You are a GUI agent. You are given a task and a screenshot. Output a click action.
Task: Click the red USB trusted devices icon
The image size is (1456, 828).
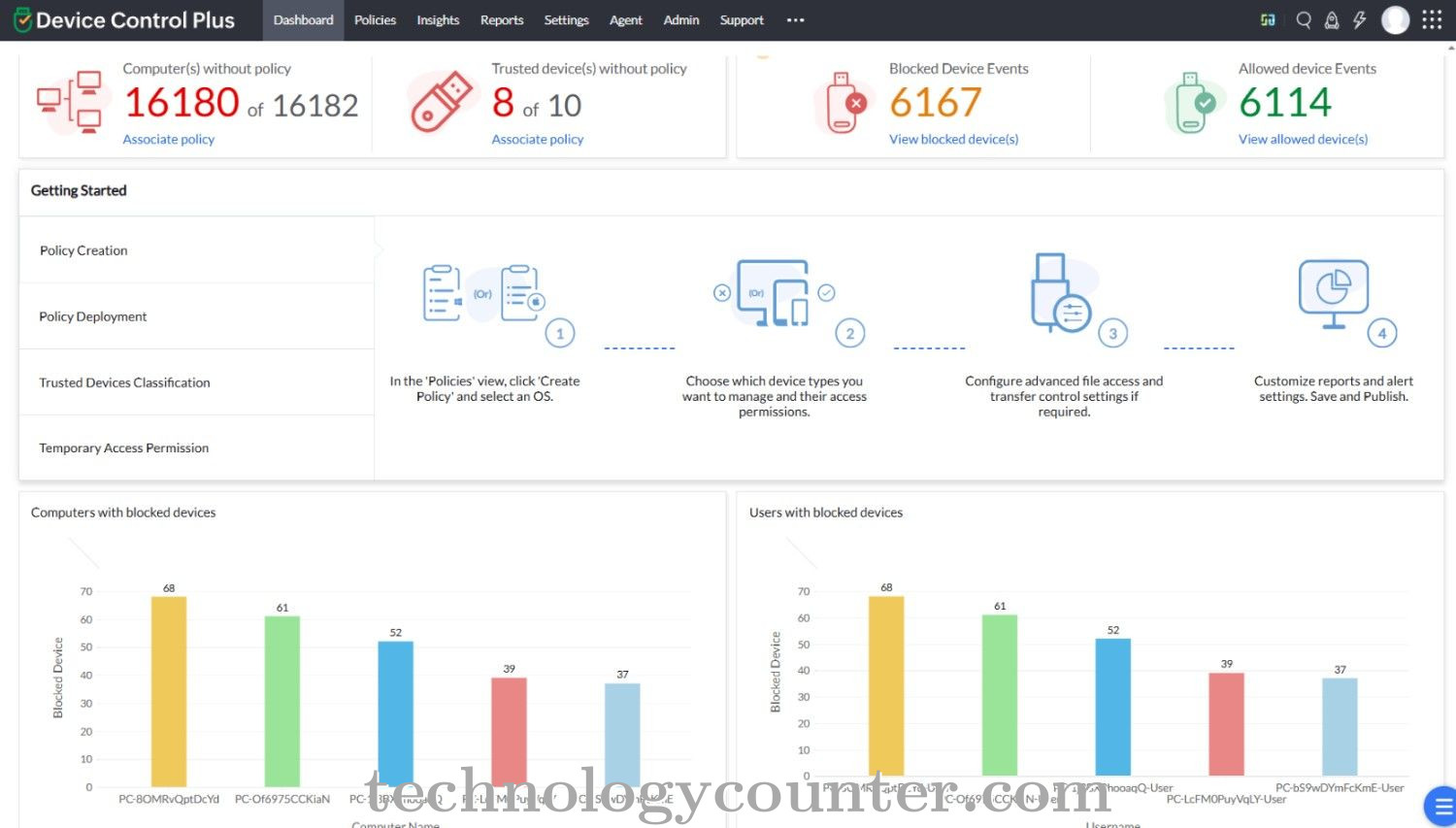pos(441,102)
